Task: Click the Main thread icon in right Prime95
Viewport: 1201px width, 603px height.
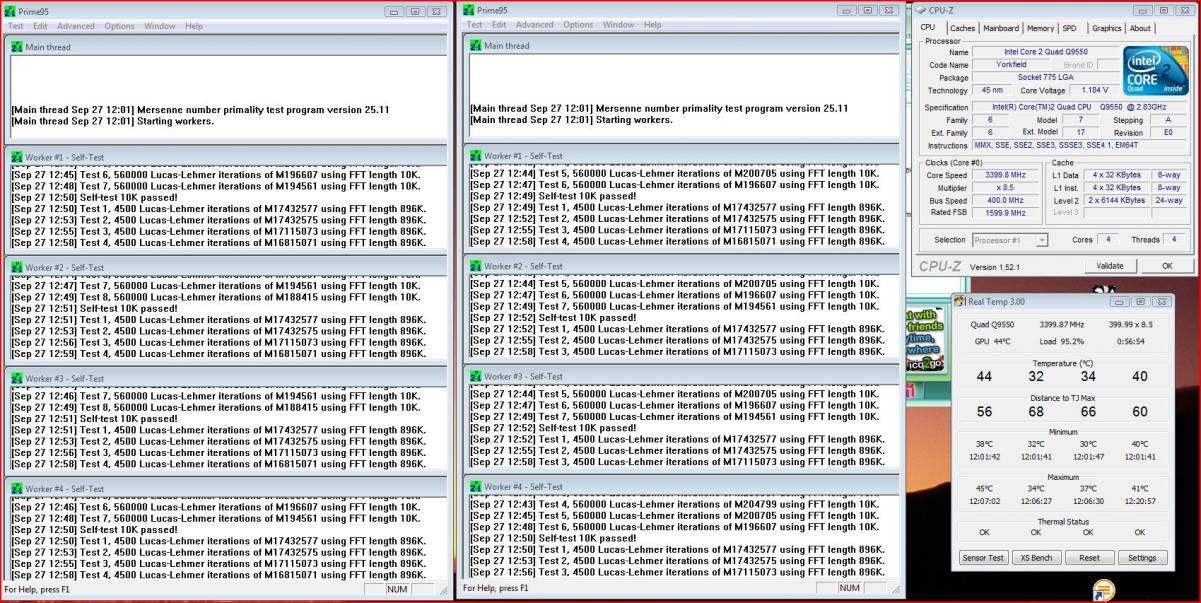Action: pyautogui.click(x=475, y=46)
